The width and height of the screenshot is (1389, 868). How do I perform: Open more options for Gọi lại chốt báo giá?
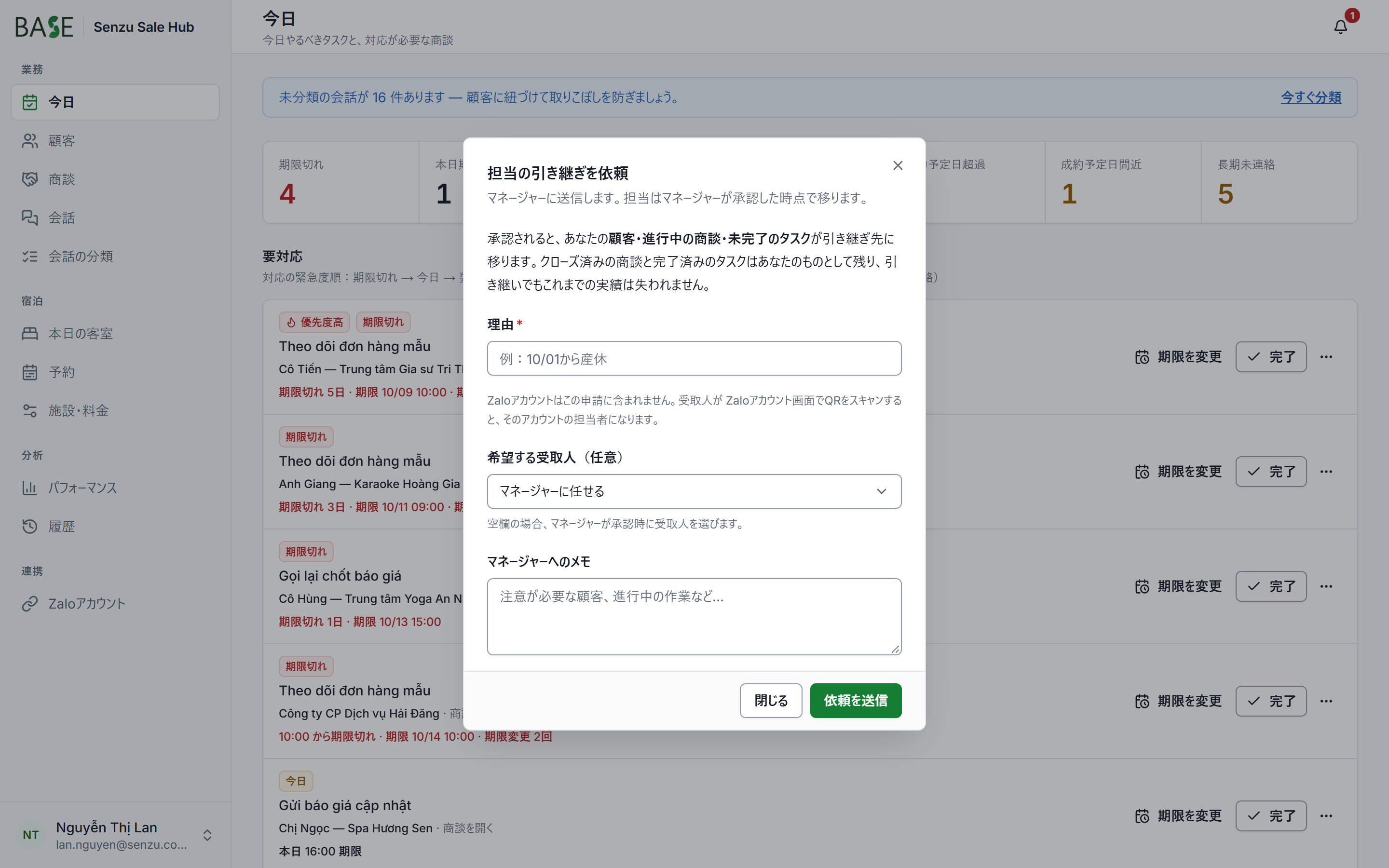pos(1326,587)
